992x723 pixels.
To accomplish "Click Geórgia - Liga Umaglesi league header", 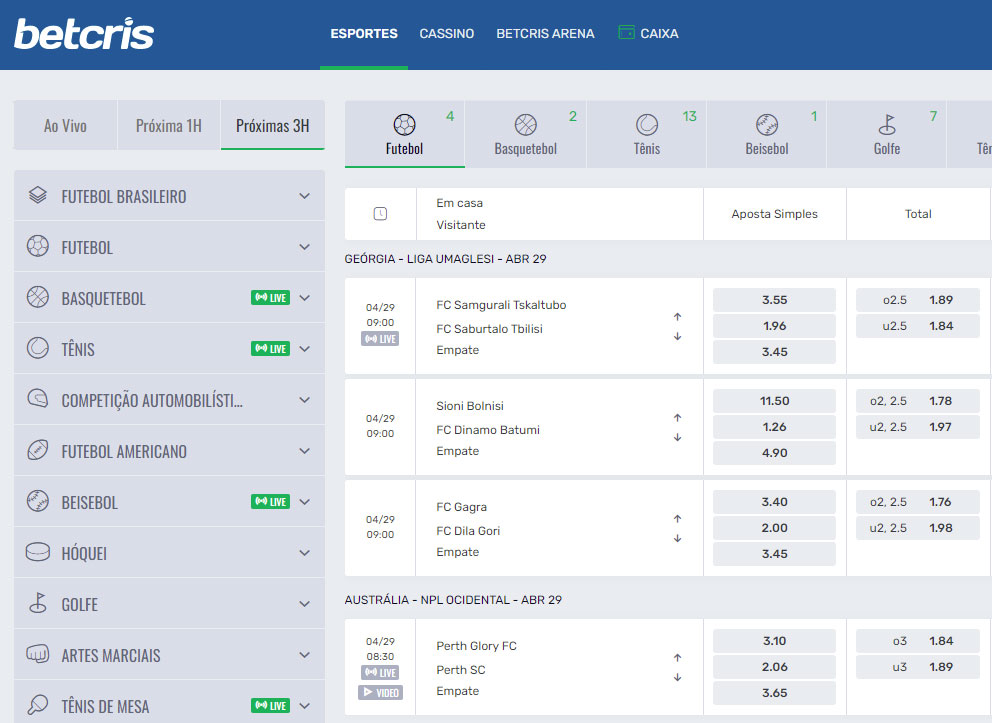I will 445,259.
